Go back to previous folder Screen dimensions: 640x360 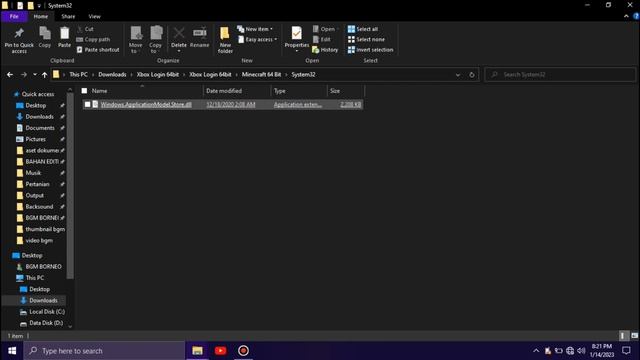10,75
